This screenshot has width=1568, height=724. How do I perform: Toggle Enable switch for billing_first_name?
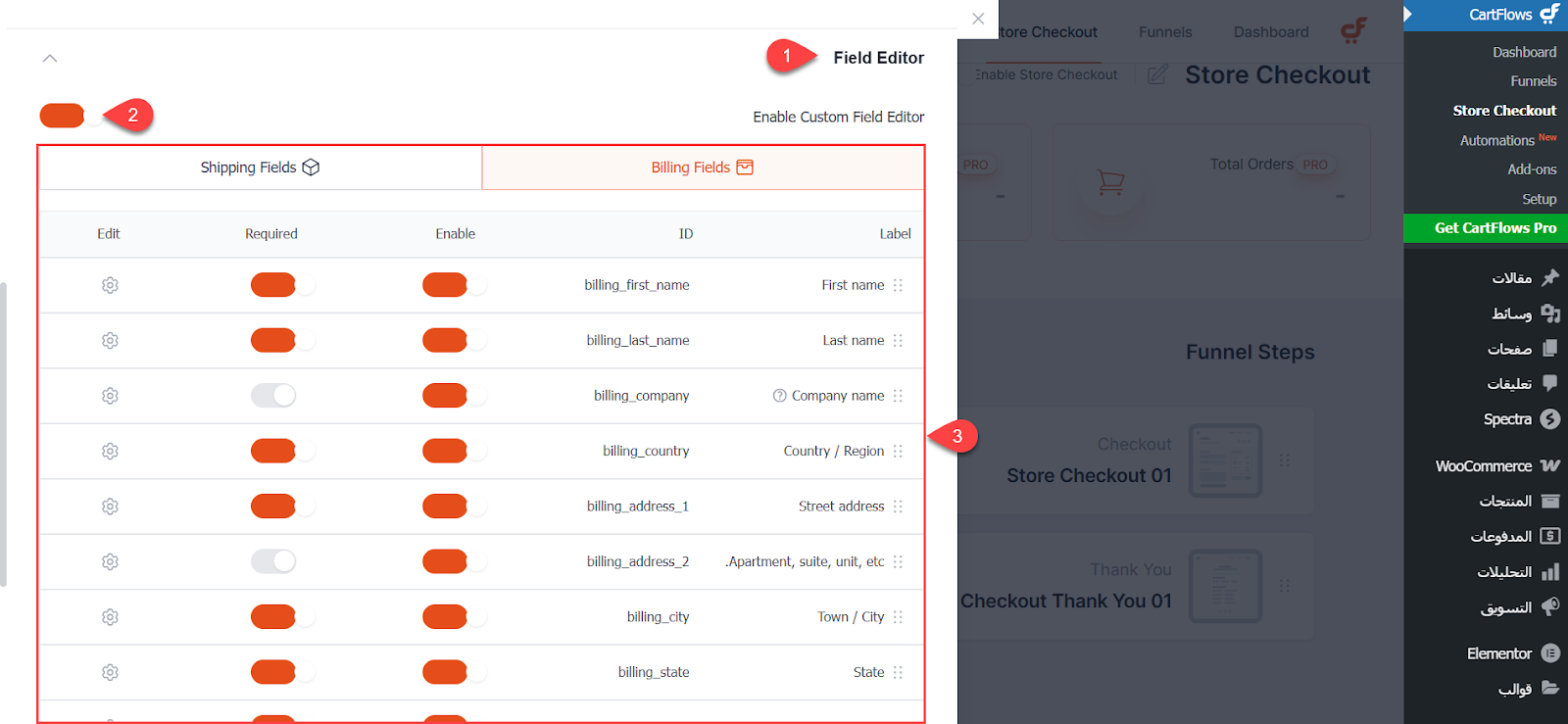click(x=454, y=285)
